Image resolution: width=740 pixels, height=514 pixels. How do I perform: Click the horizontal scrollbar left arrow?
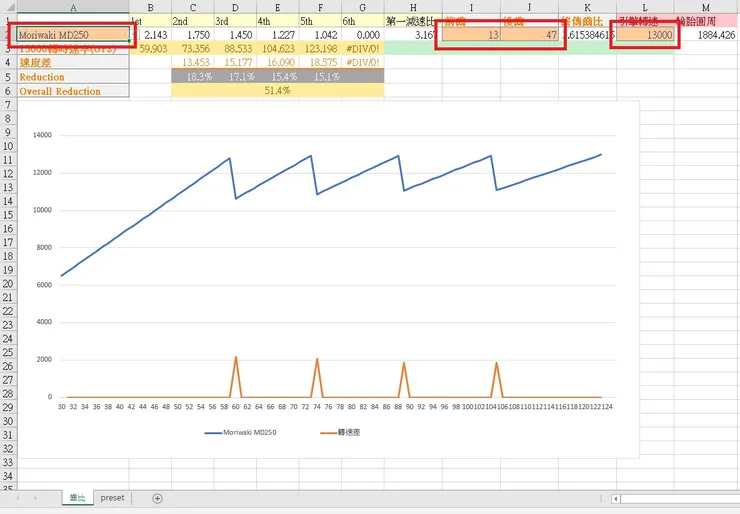616,498
